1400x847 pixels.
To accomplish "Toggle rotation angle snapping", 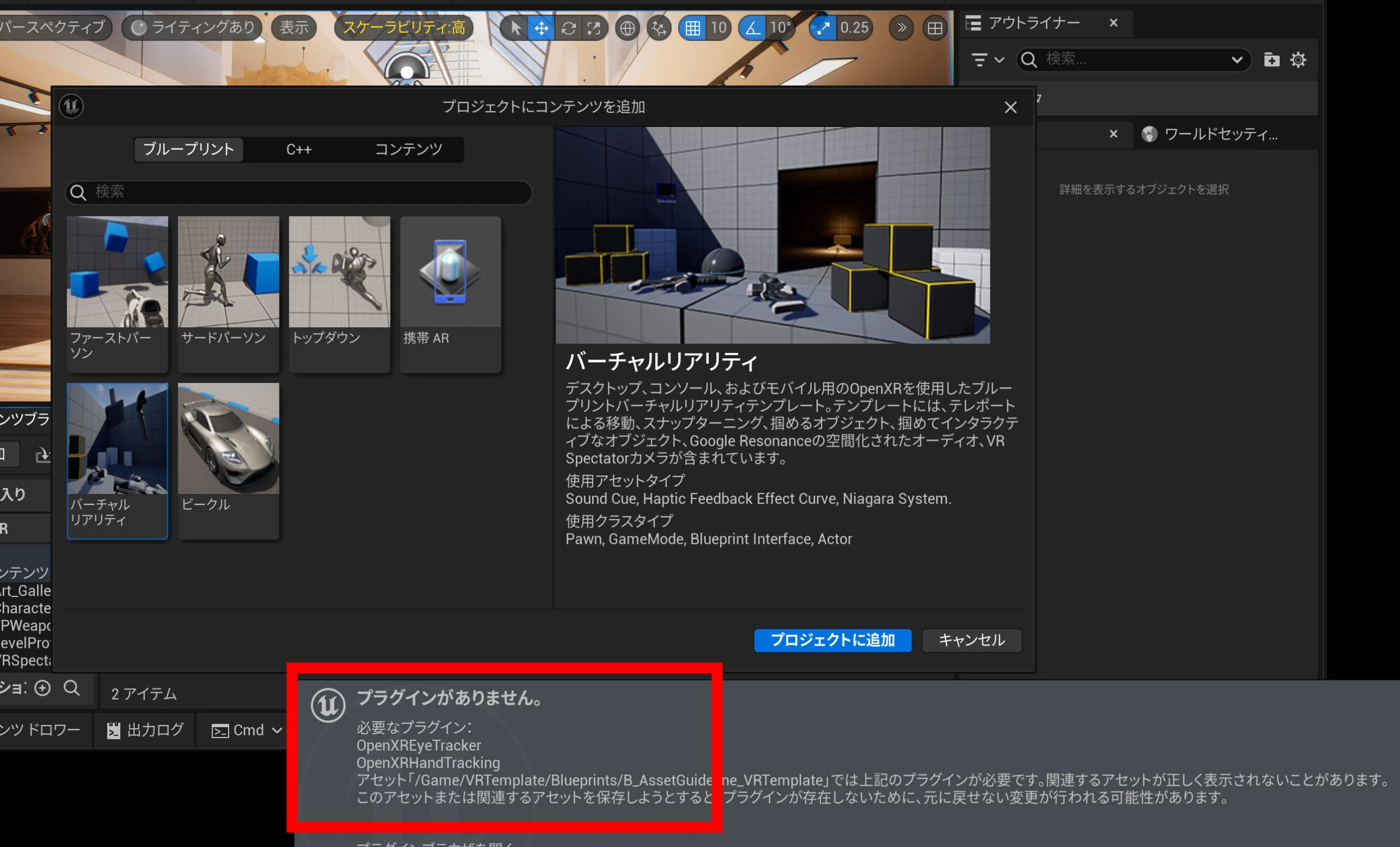I will pos(752,28).
